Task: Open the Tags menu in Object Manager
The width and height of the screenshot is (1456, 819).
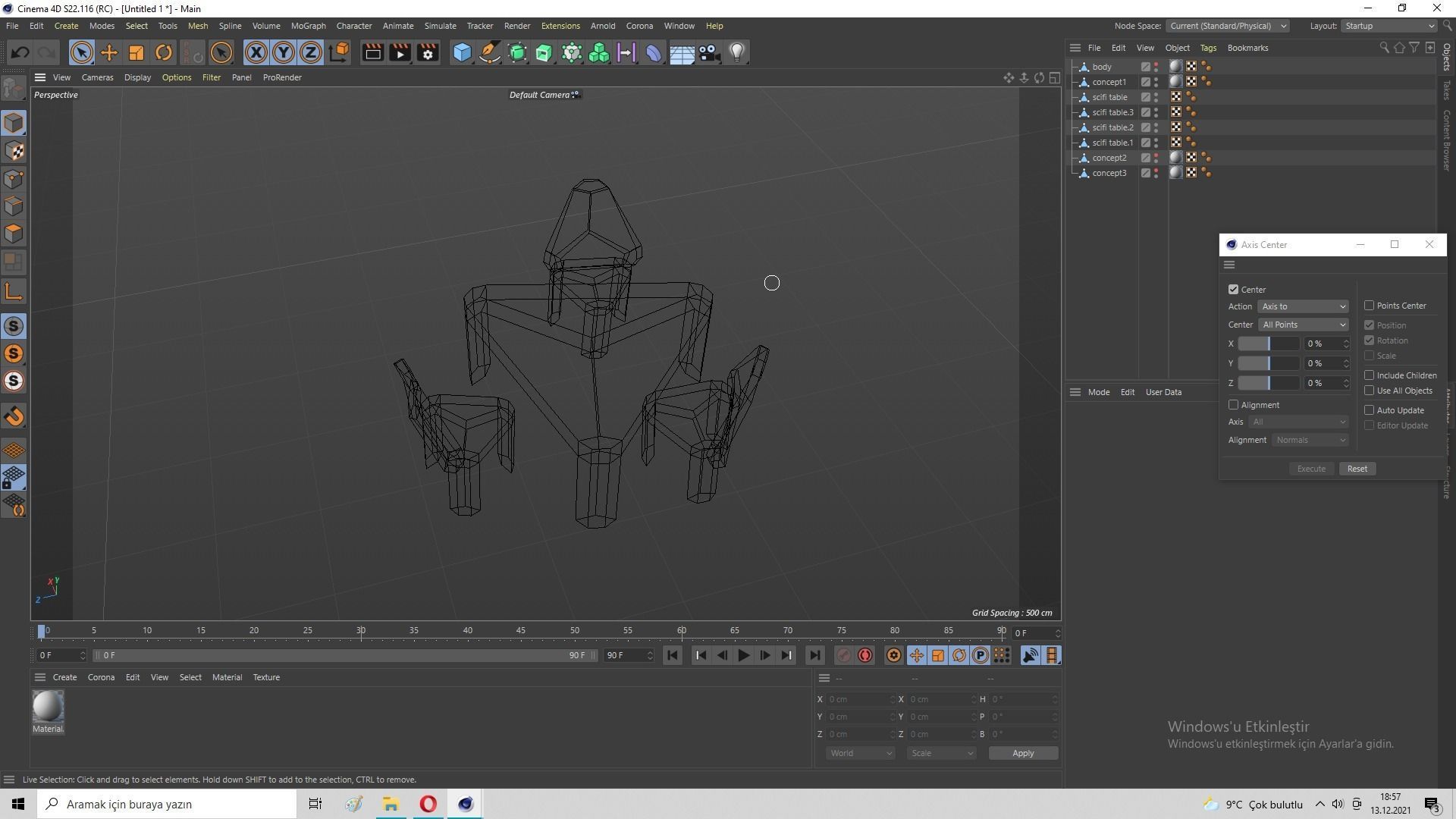Action: [1207, 47]
